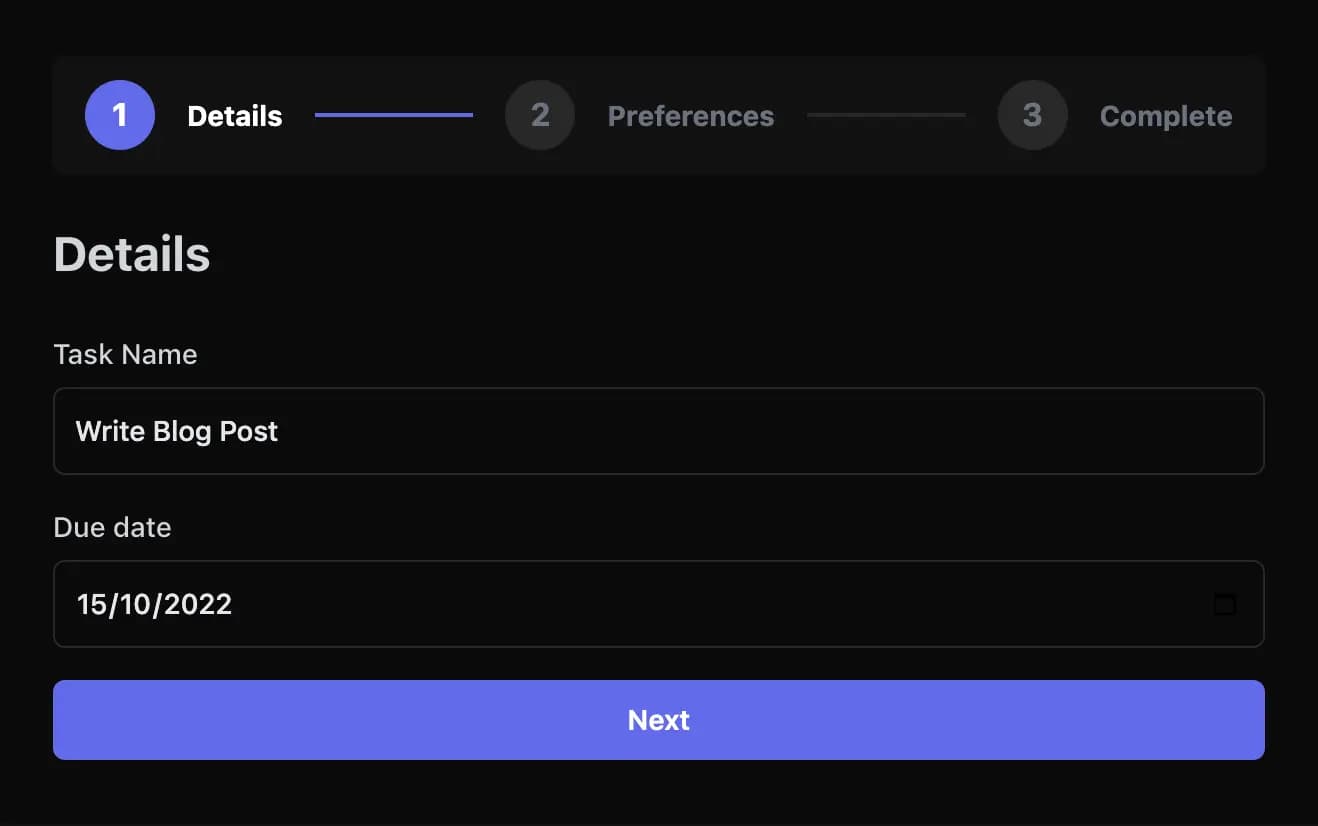
Task: Click the Due date input field
Action: click(x=660, y=604)
